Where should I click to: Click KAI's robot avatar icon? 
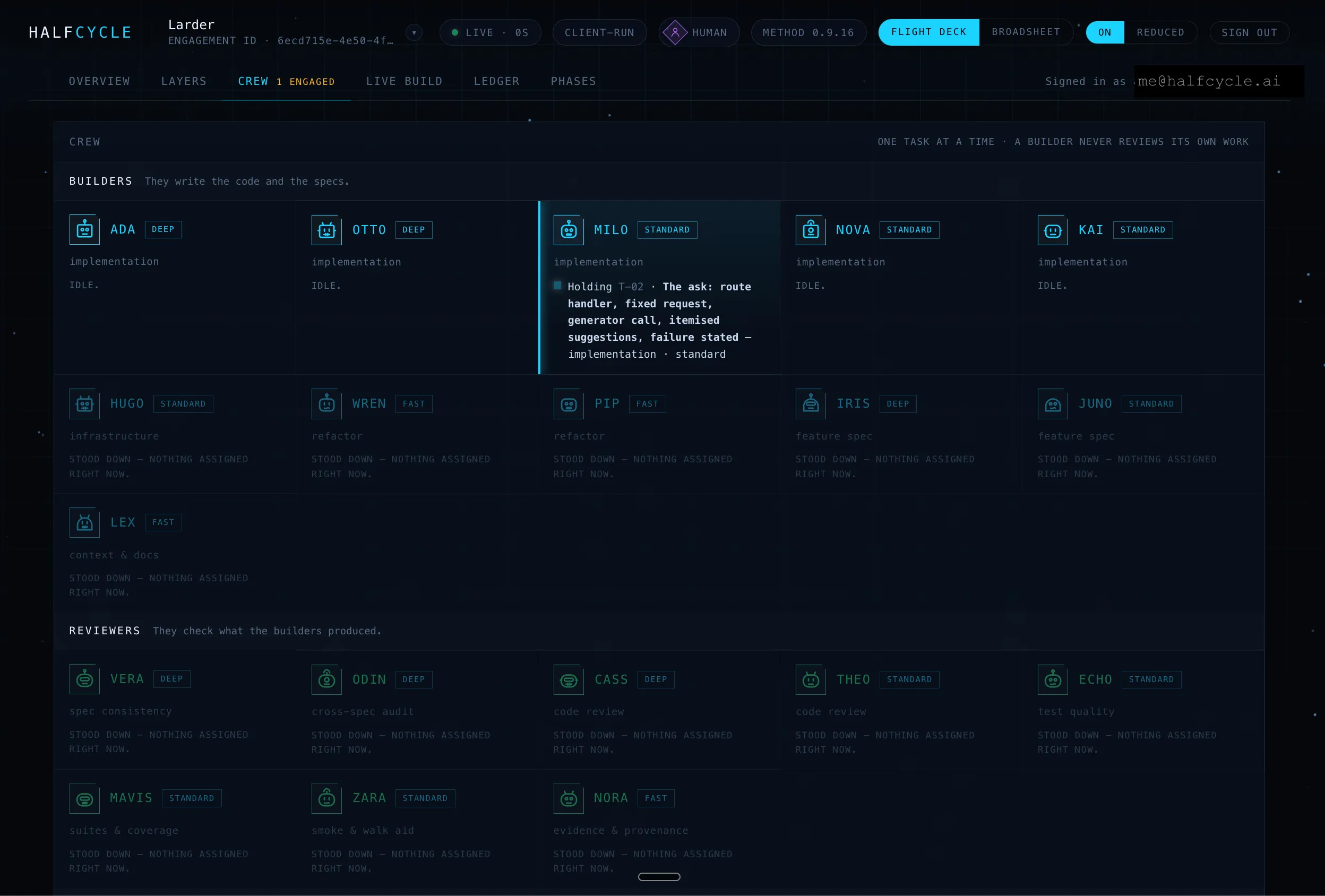(1053, 230)
